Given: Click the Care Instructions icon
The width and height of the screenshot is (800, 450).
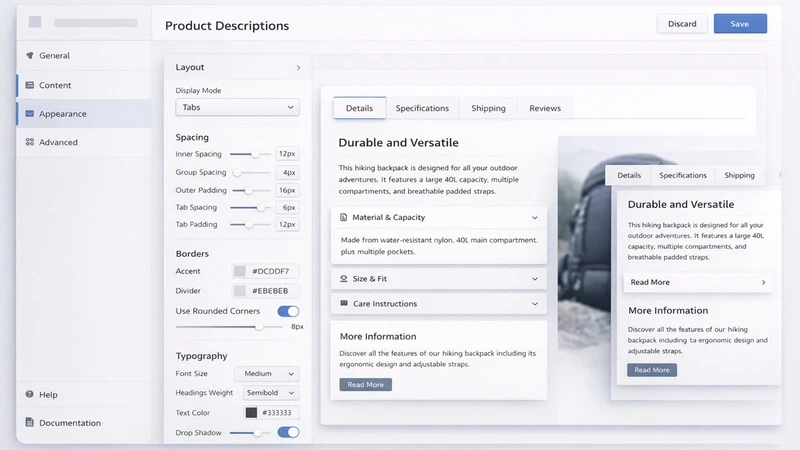Looking at the screenshot, I should 344,303.
